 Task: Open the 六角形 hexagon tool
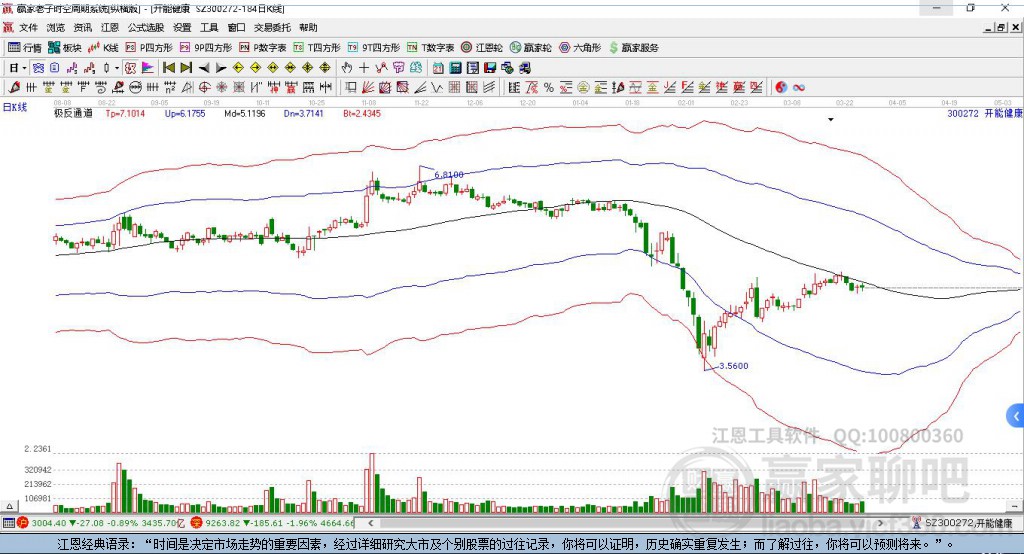point(578,47)
